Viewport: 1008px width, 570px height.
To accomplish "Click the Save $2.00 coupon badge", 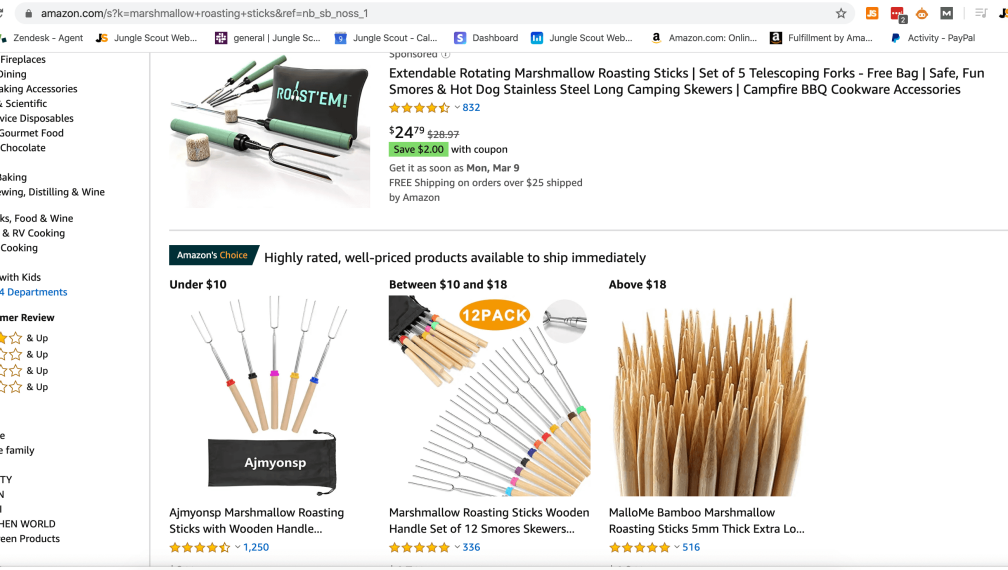I will pyautogui.click(x=418, y=149).
